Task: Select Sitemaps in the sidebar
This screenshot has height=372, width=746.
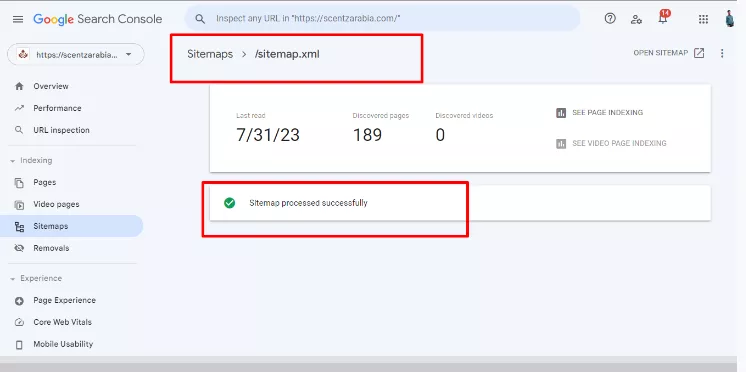Action: (x=71, y=226)
